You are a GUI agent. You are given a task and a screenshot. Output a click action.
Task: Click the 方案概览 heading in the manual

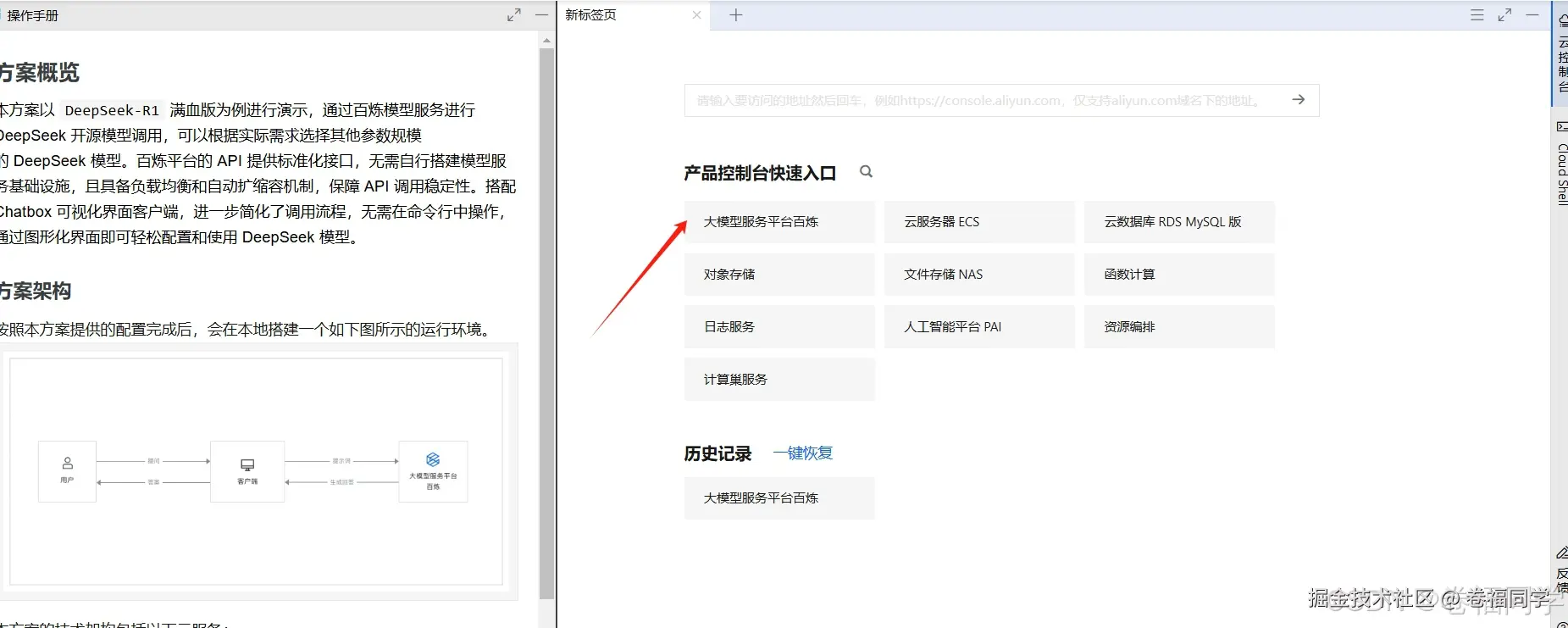click(39, 73)
